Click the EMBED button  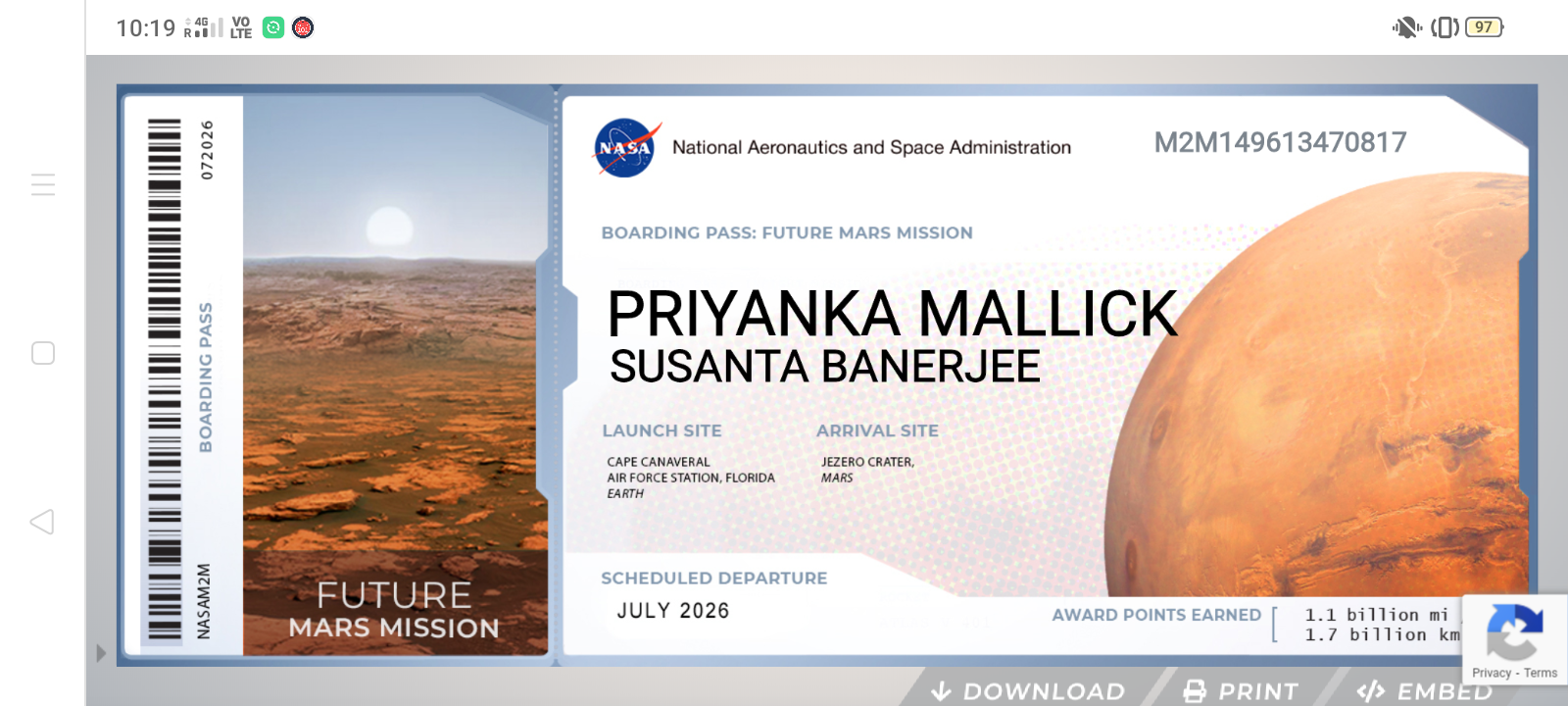coord(1424,690)
